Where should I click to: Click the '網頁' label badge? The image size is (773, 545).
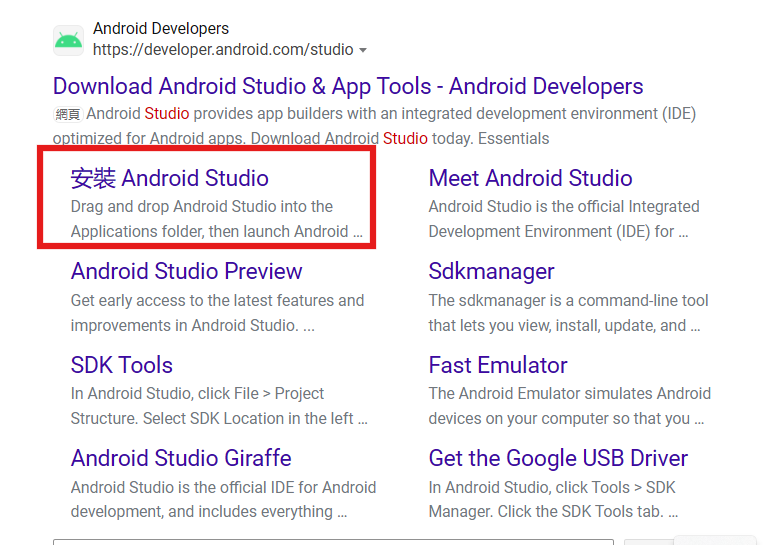point(68,114)
